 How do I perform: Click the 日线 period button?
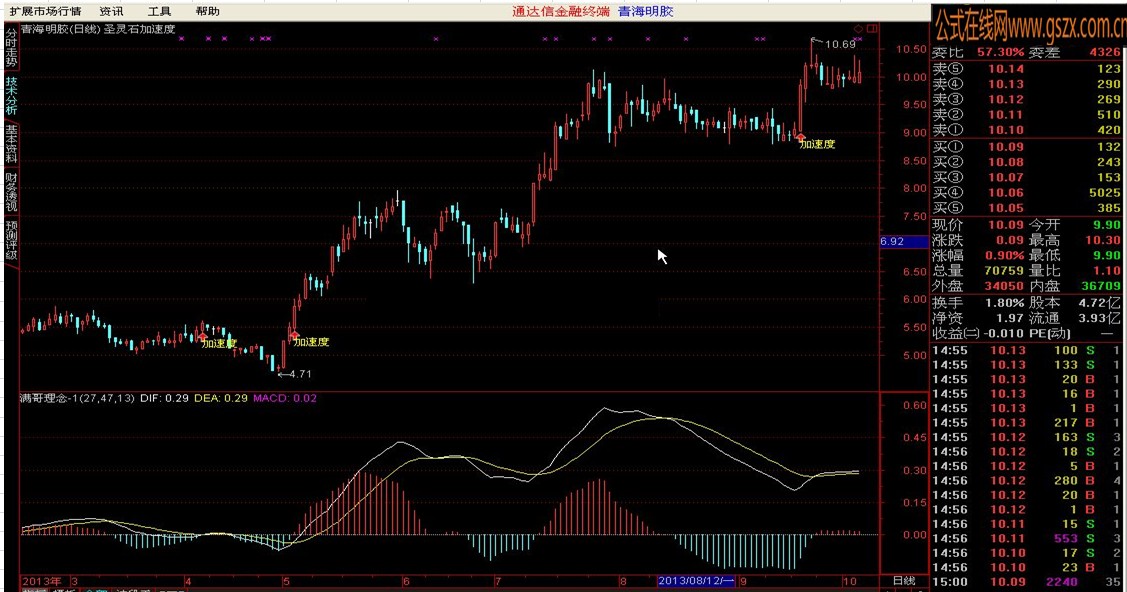[x=904, y=581]
